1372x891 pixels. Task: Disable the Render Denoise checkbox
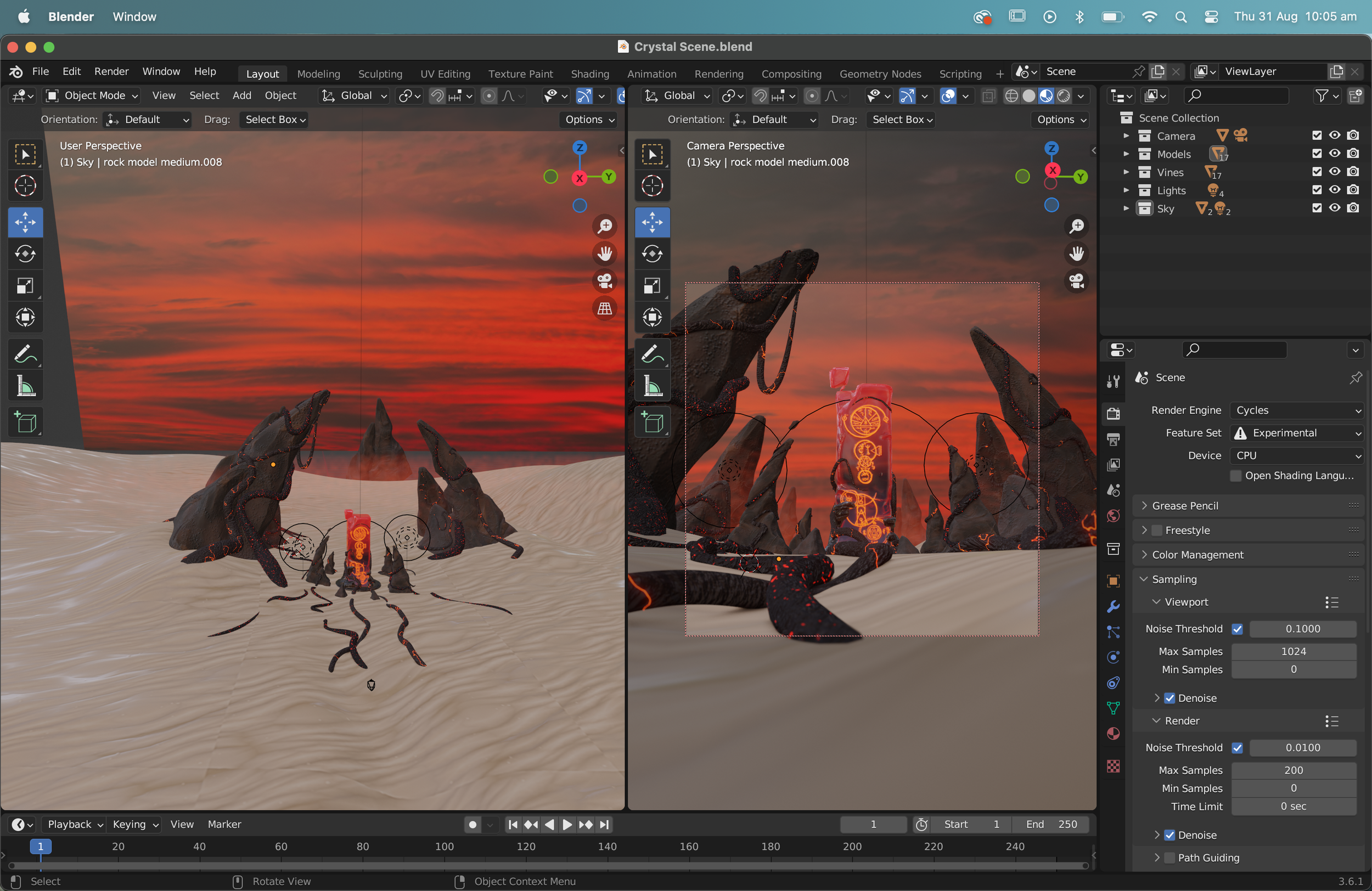coord(1169,835)
